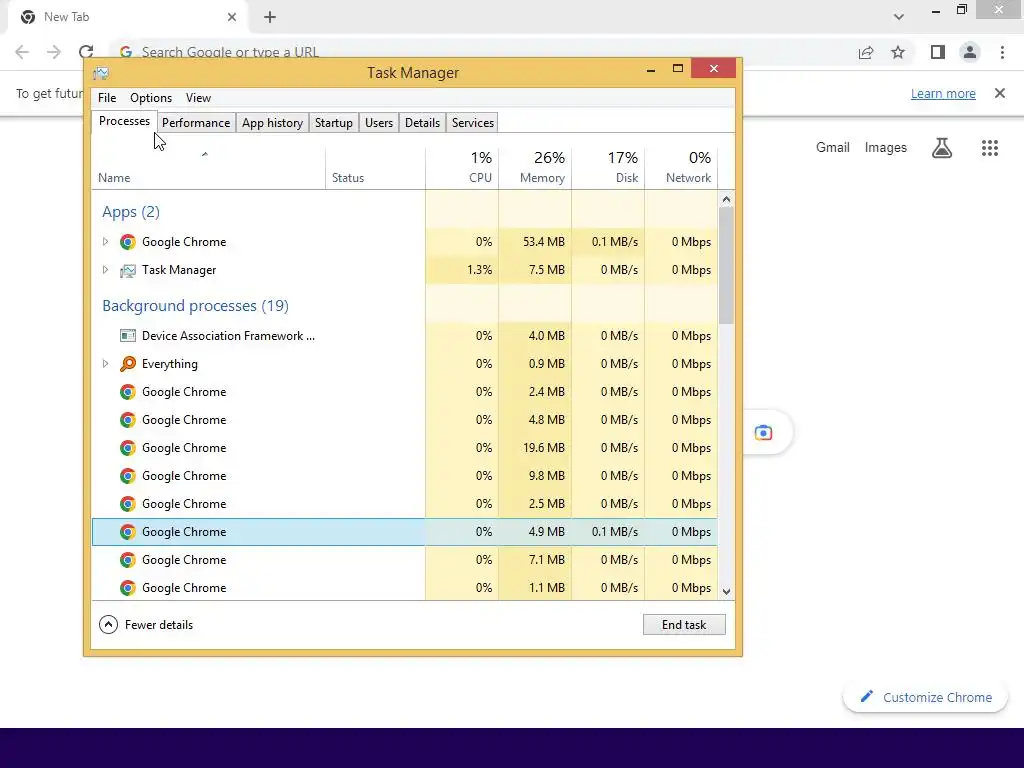Select the Google Chrome process using 7.1 MB
Viewport: 1024px width, 768px height.
click(404, 560)
